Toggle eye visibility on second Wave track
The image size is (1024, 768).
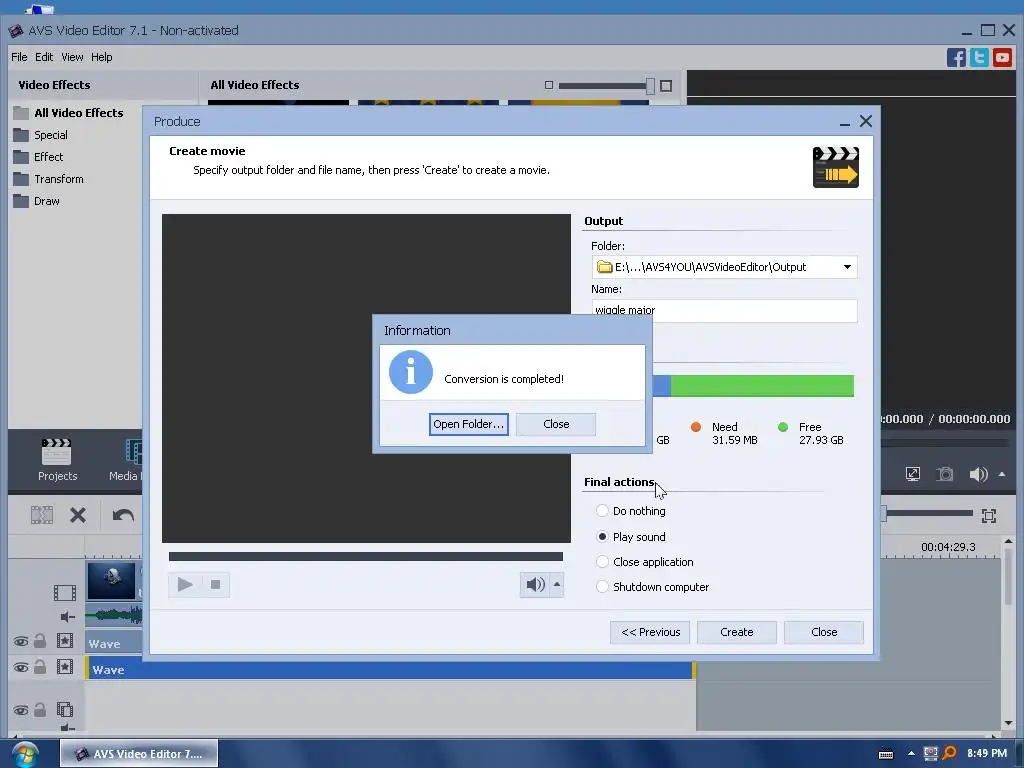pyautogui.click(x=21, y=667)
